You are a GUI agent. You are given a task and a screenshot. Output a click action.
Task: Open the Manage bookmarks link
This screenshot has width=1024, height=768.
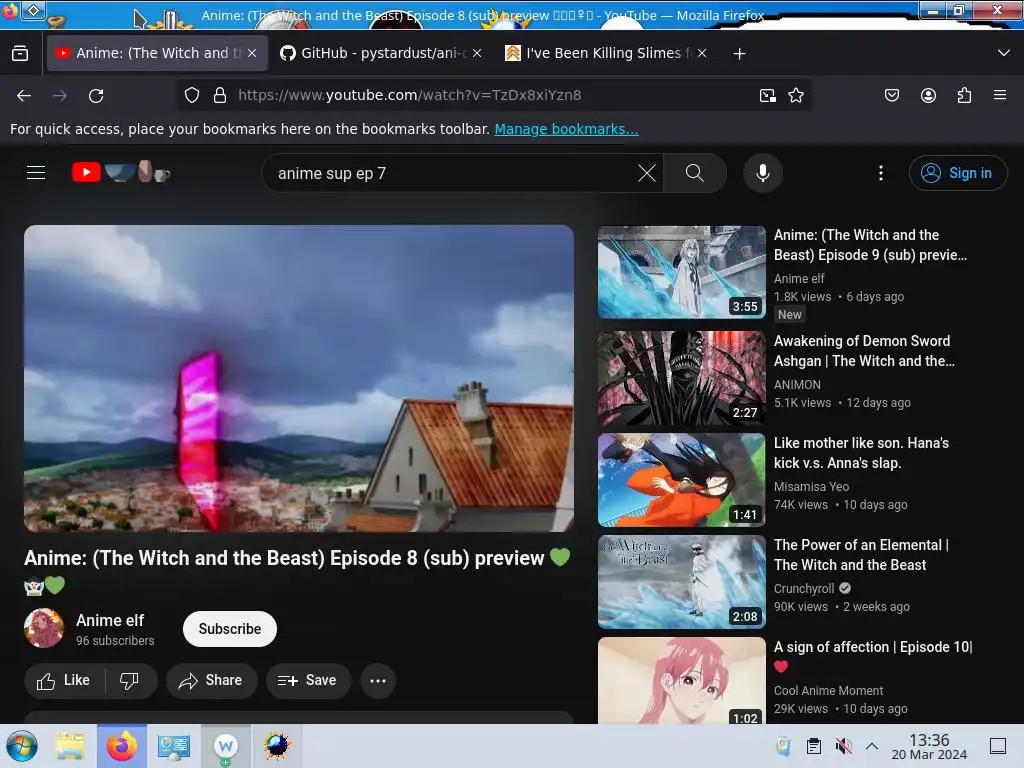point(566,129)
